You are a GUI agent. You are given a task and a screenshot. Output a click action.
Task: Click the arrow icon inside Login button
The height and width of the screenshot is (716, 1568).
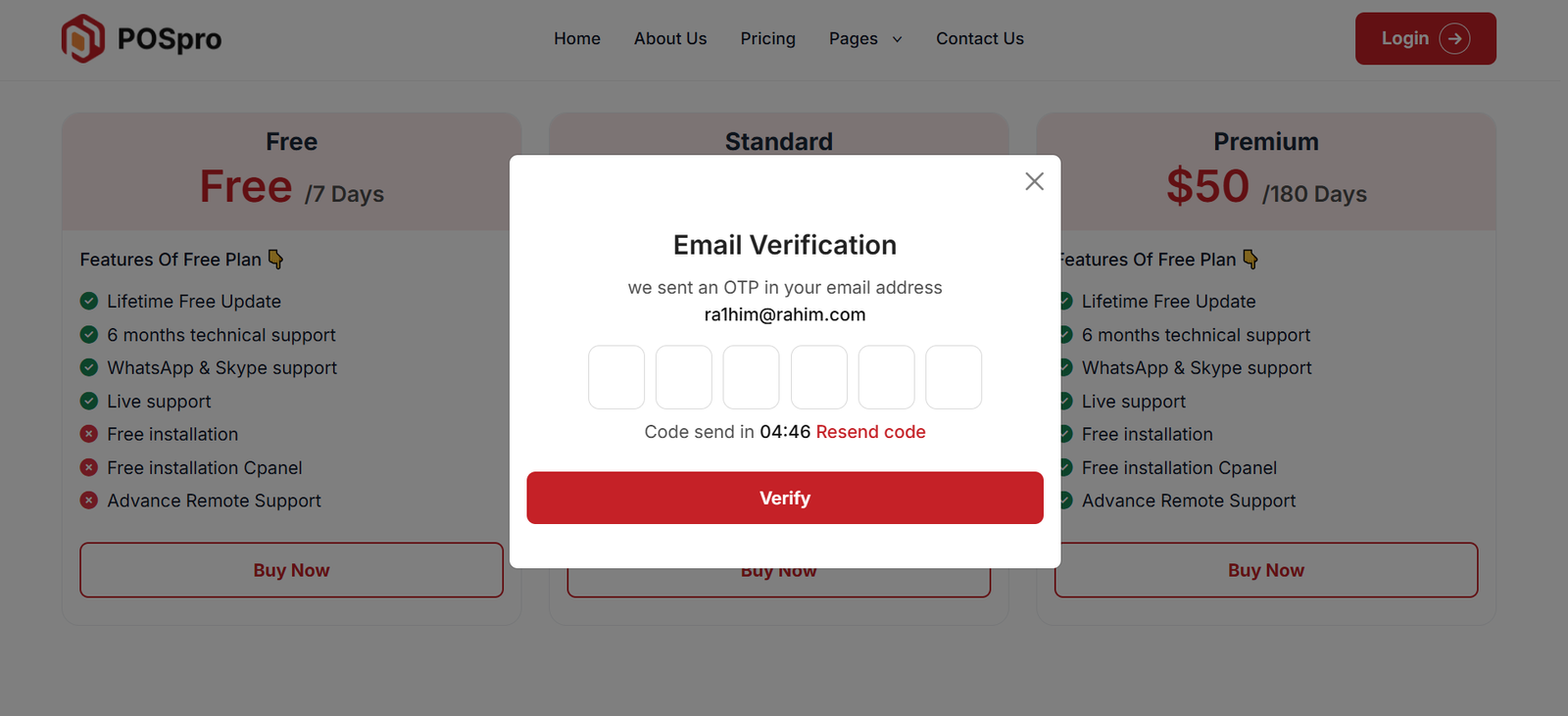coord(1454,39)
